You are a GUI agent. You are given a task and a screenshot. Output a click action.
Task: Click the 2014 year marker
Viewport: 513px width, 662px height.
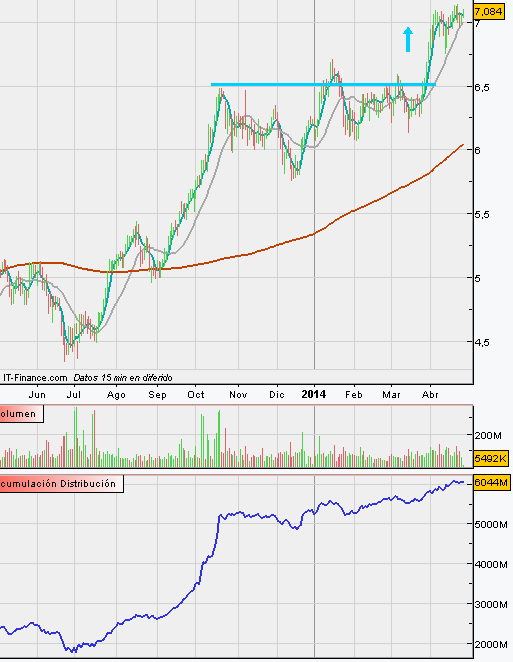click(314, 394)
